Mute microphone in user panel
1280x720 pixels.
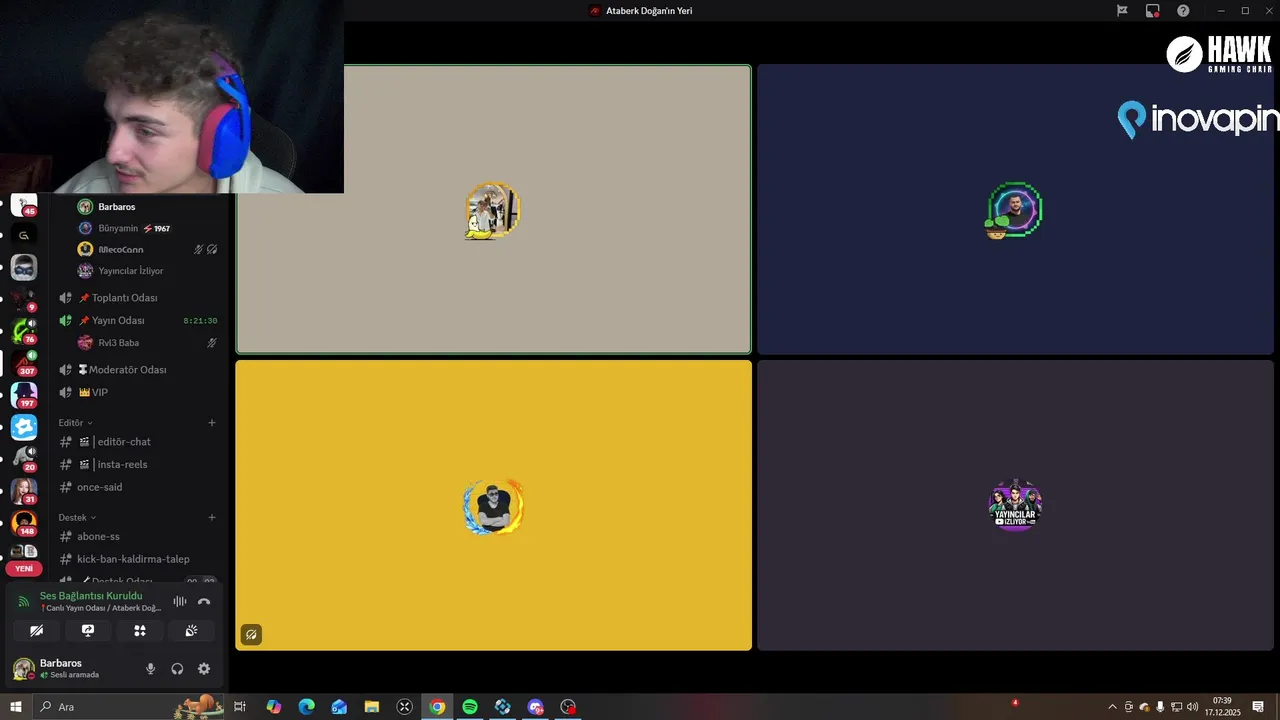click(x=151, y=669)
